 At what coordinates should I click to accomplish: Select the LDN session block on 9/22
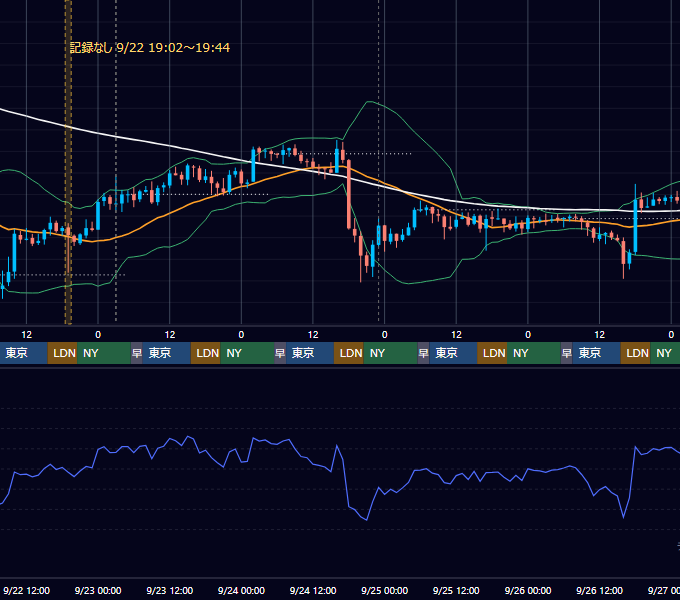point(62,353)
